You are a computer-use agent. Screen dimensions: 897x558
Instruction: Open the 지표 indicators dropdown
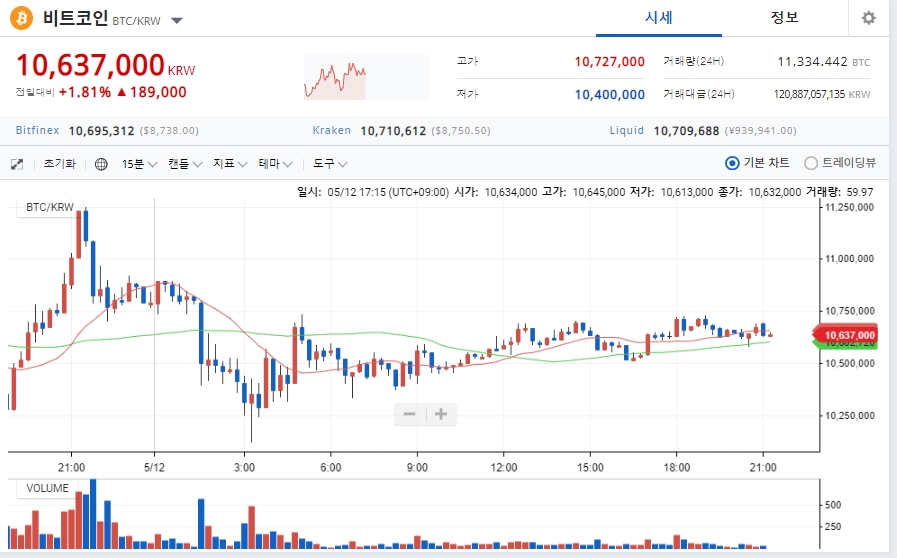(x=230, y=164)
